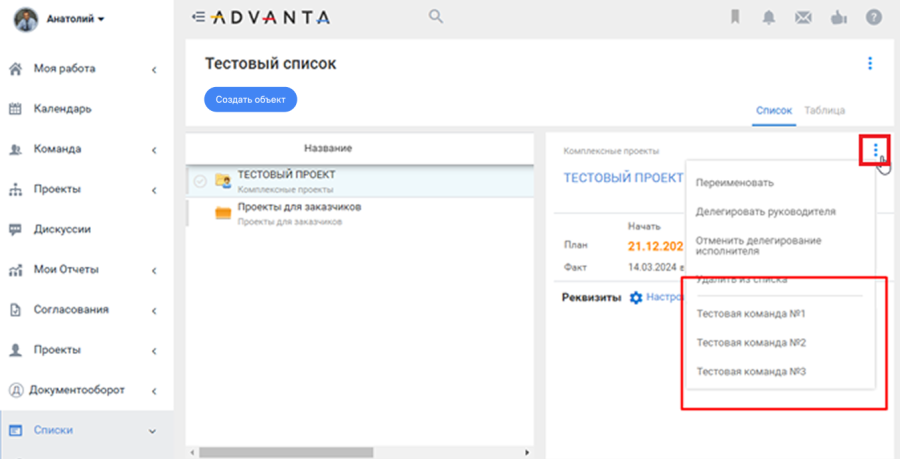Collapse Списки section chevron
The height and width of the screenshot is (459, 900).
click(153, 431)
